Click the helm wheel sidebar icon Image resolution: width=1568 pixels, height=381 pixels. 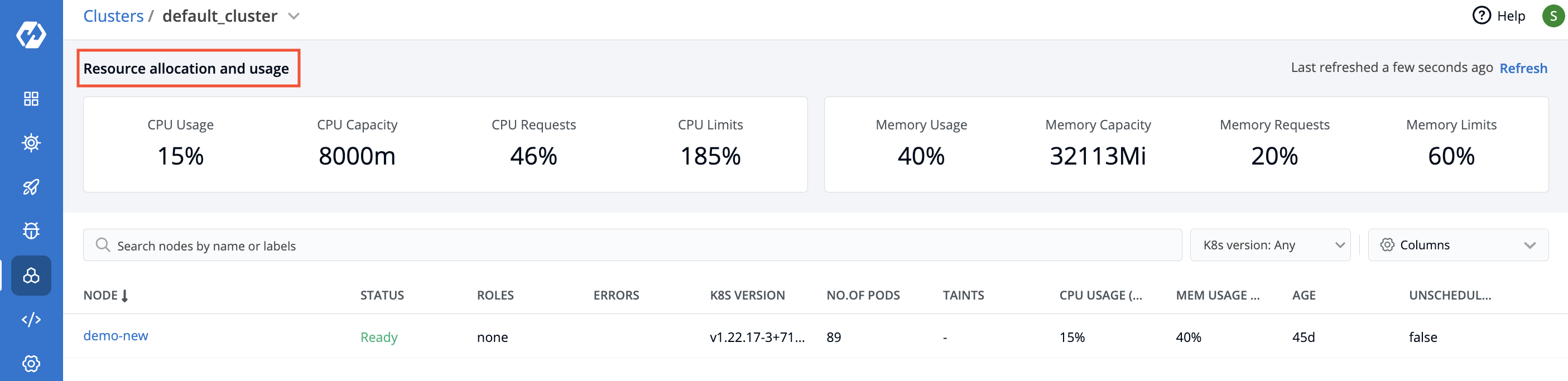(x=31, y=143)
